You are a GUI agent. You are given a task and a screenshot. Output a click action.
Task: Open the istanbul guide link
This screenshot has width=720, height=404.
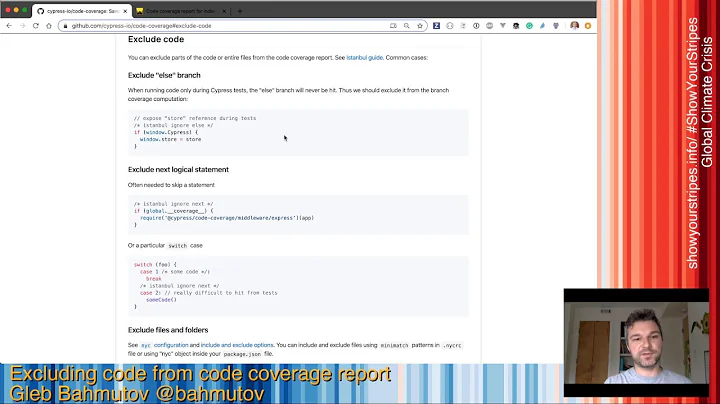[365, 57]
